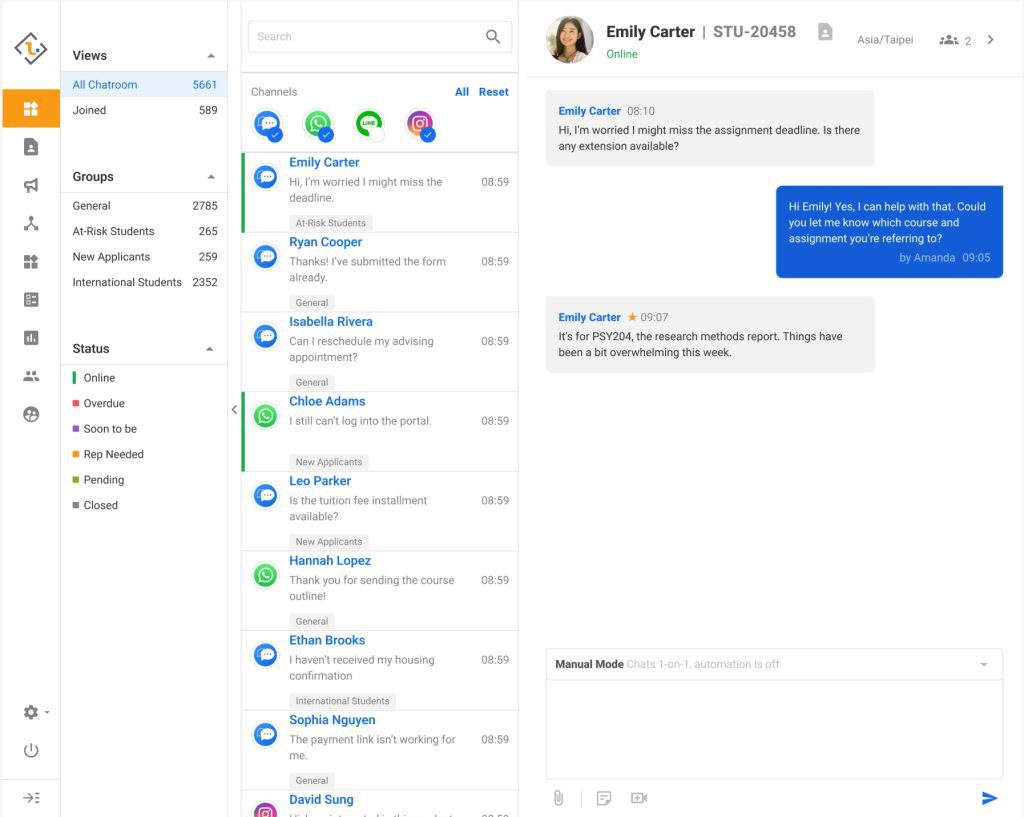
Task: Click the send message arrow icon
Action: point(989,798)
